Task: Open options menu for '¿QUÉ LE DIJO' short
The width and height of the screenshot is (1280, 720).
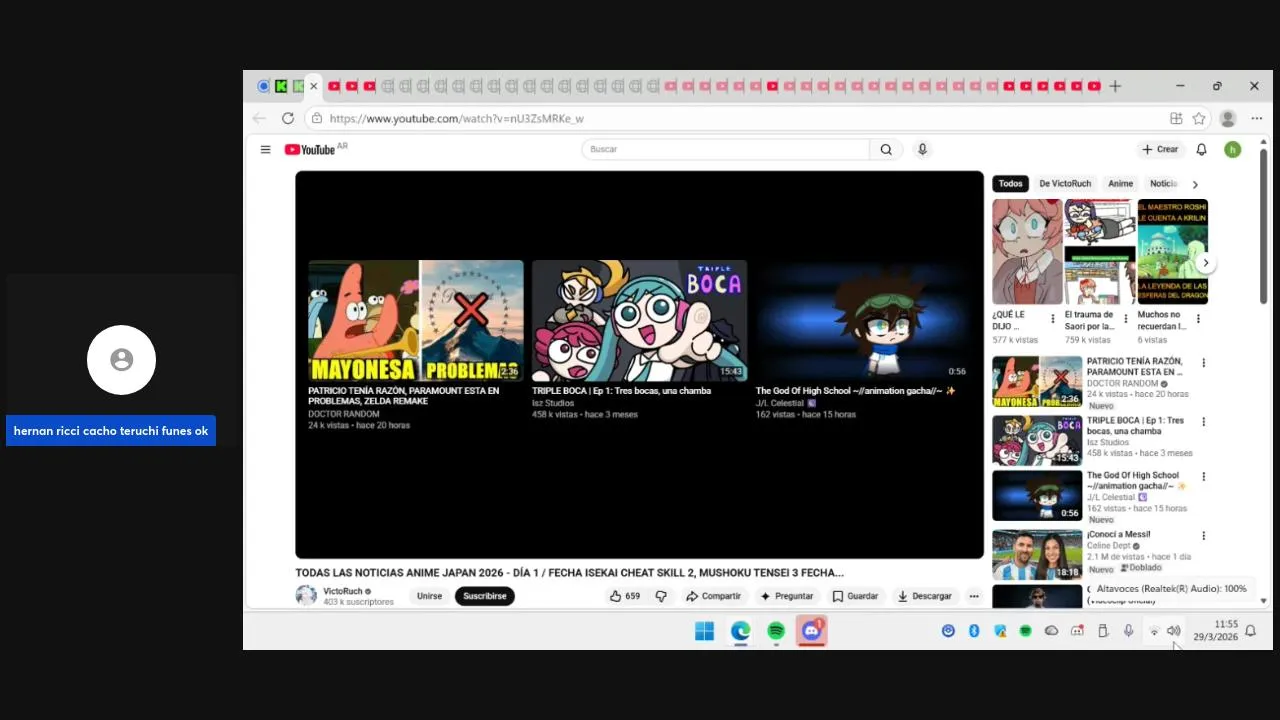Action: pos(1053,319)
